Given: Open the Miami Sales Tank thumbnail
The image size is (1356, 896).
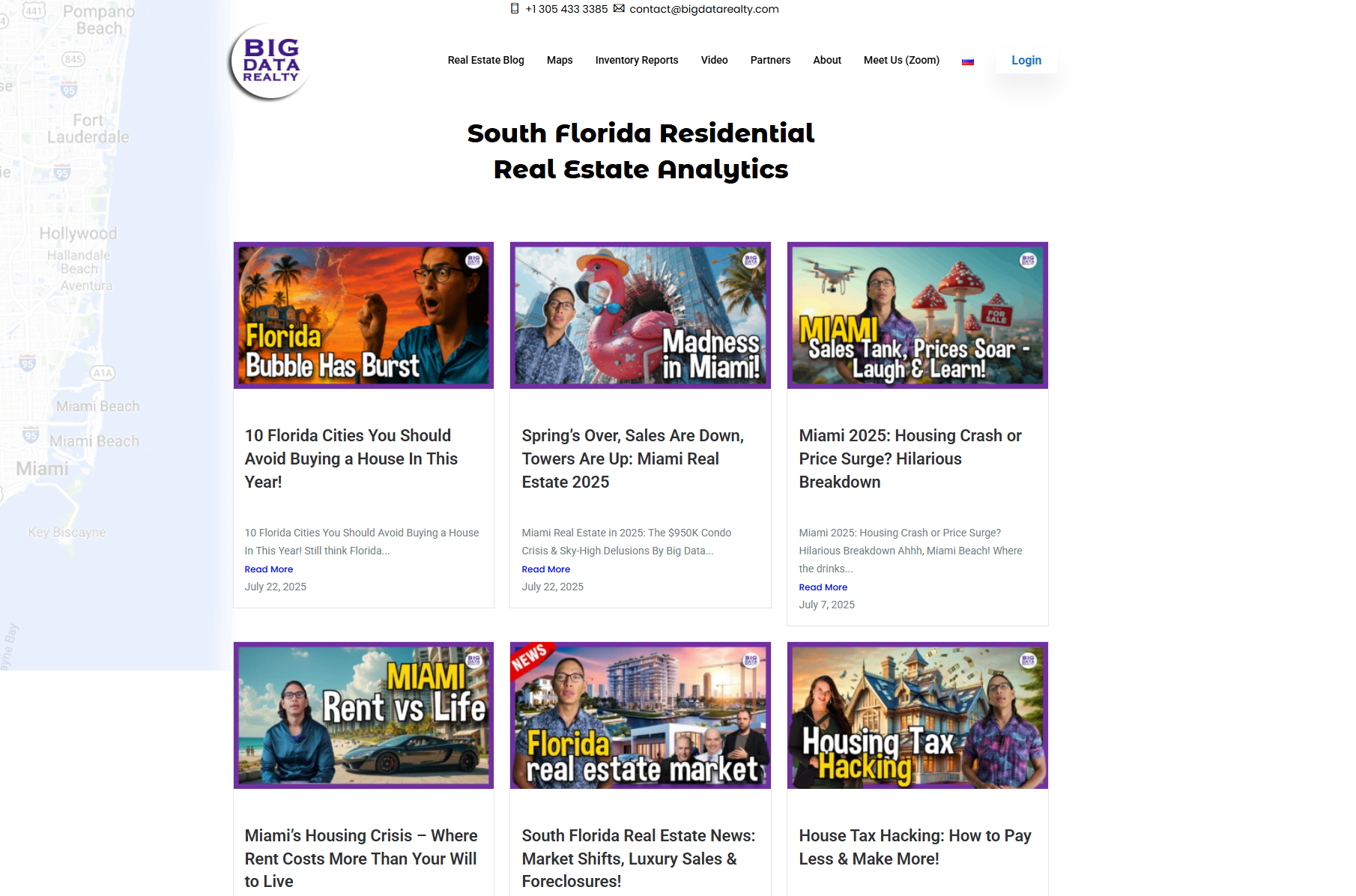Looking at the screenshot, I should (x=918, y=315).
